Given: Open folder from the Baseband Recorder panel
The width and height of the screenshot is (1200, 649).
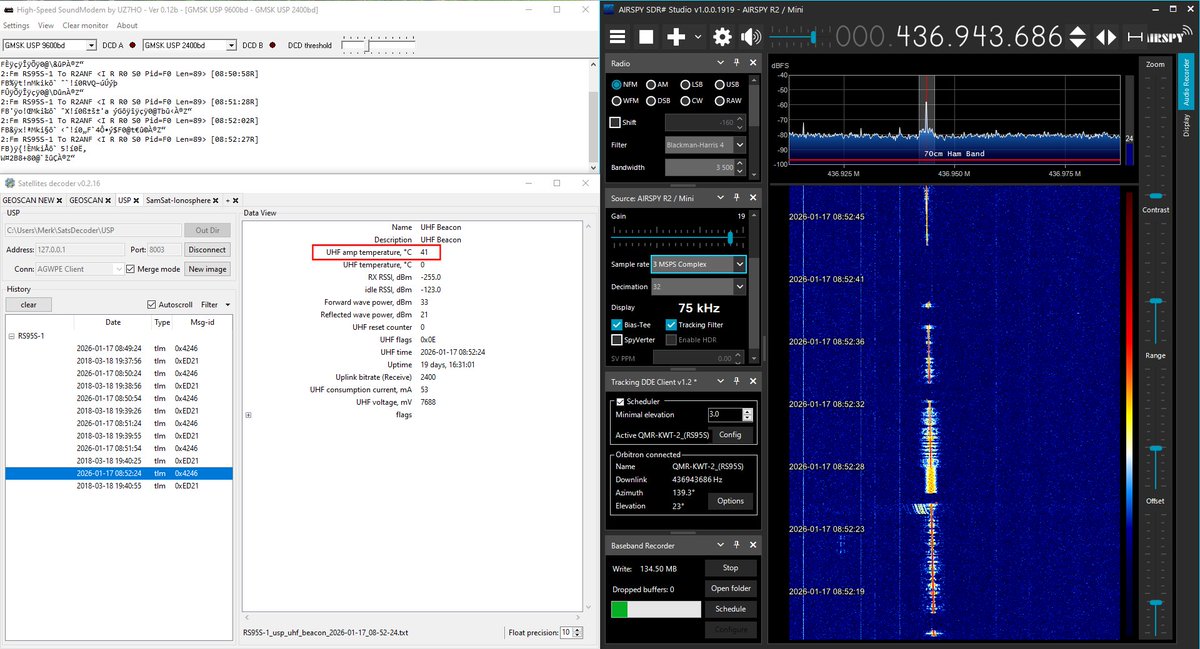Looking at the screenshot, I should click(731, 588).
